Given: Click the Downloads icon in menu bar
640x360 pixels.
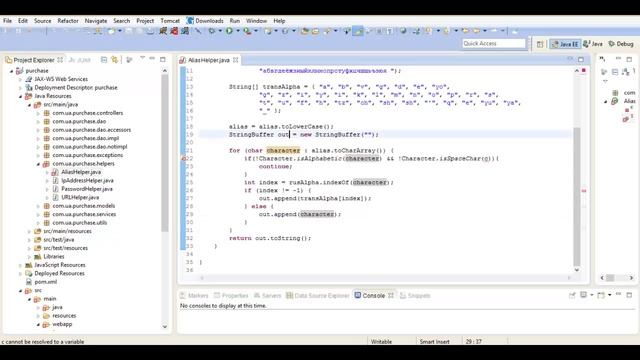Looking at the screenshot, I should click(x=190, y=20).
